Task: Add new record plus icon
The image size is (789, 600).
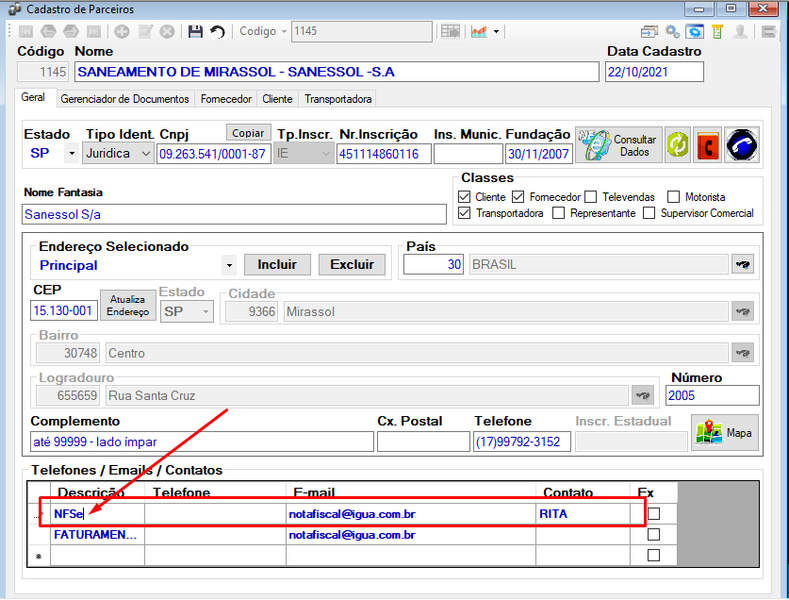Action: 121,32
